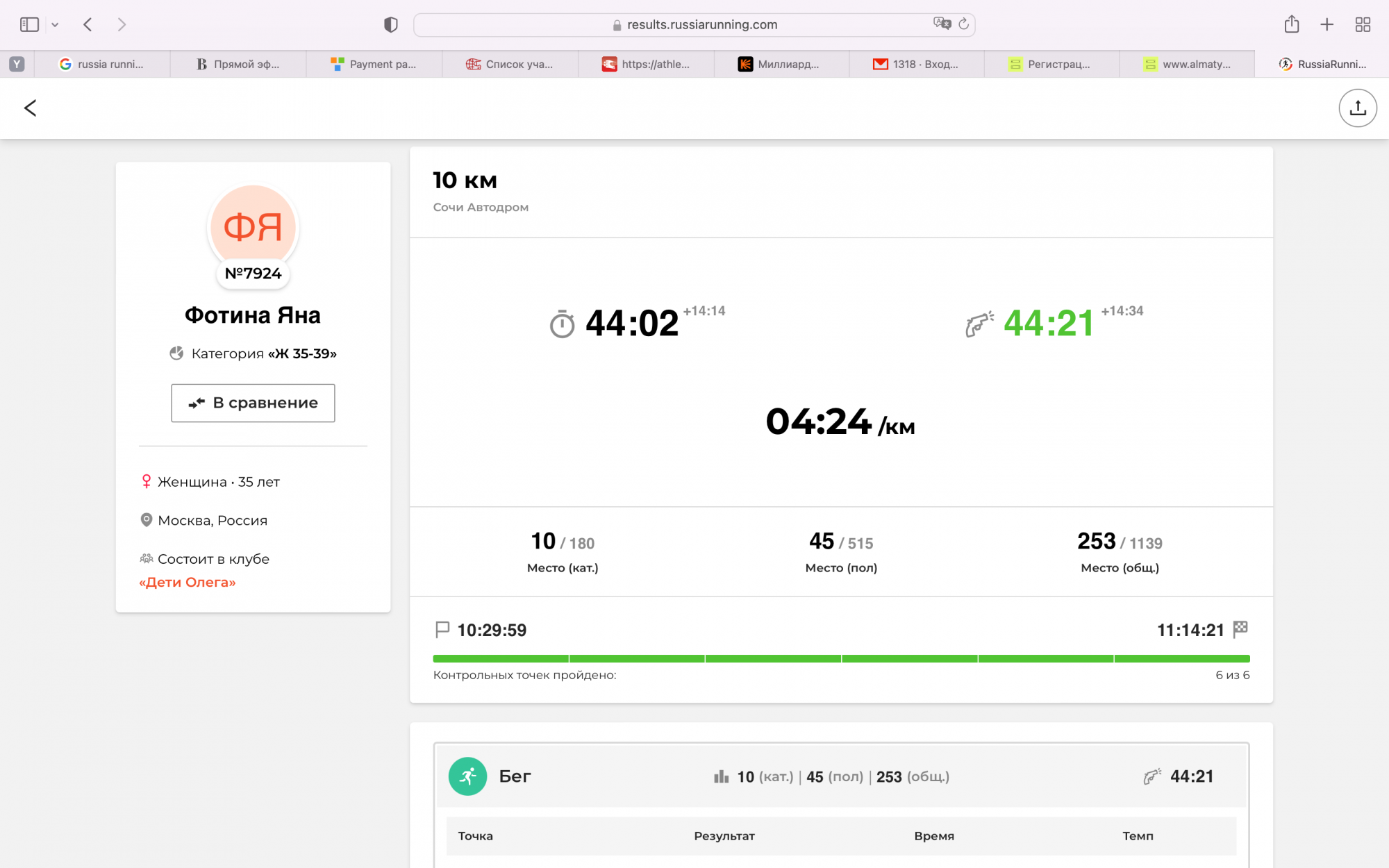Click the green running Бег icon
1389x868 pixels.
pos(467,776)
